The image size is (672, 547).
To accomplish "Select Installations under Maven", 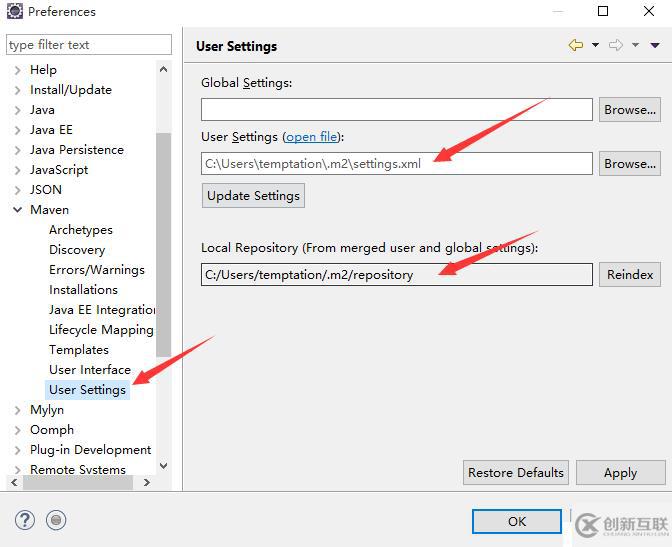I will tap(83, 290).
